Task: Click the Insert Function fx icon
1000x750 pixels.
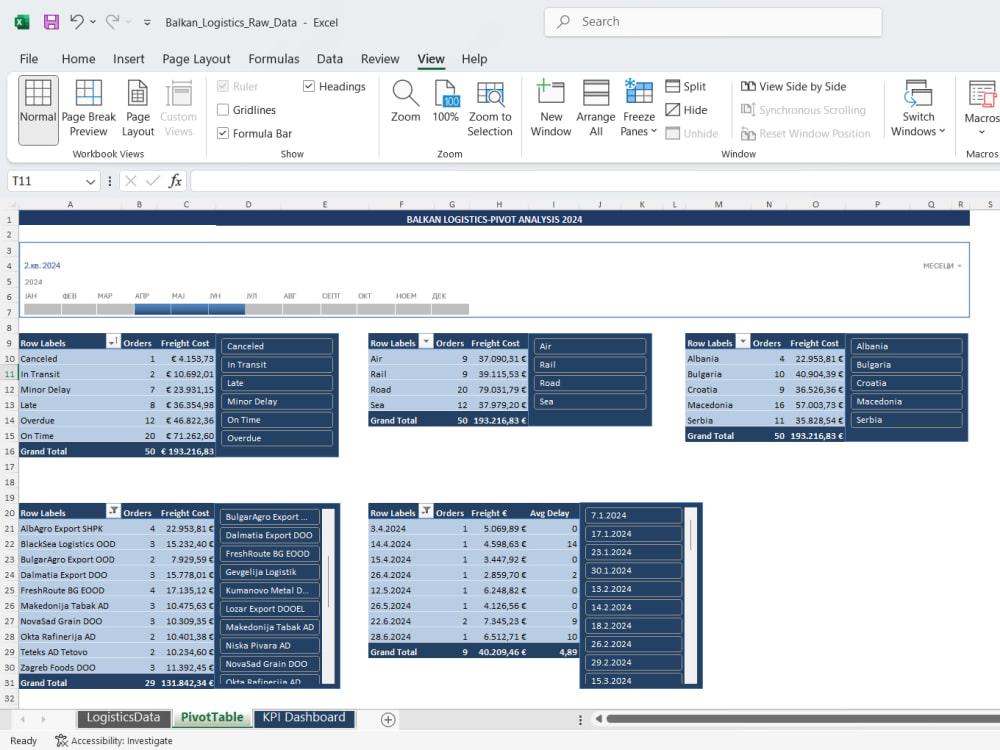Action: pos(175,181)
